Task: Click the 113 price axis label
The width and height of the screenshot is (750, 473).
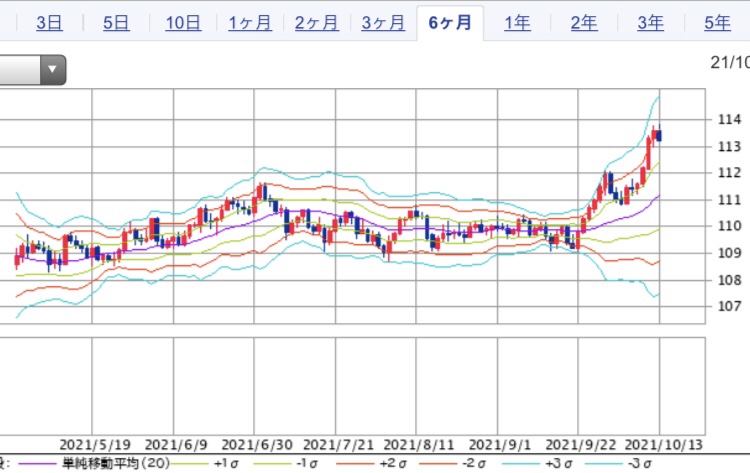Action: [729, 146]
